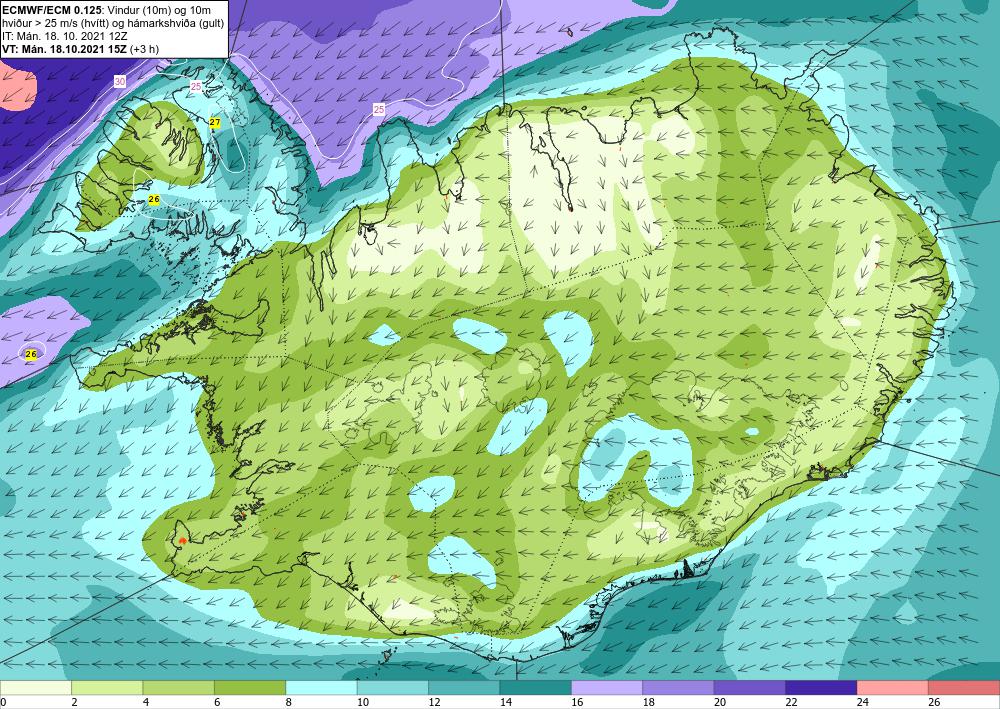Click the yellow gust label "27"
This screenshot has height=709, width=1000.
tap(215, 122)
